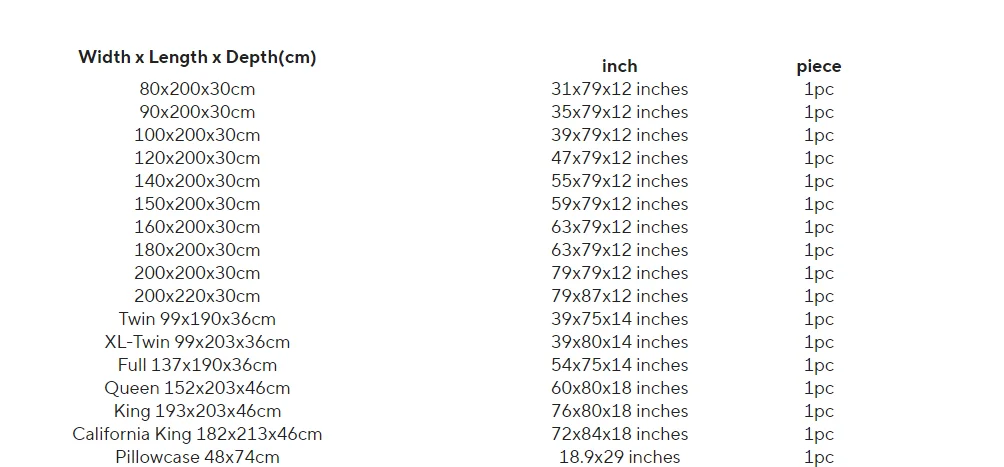Click the 72x84x18 inches value
The height and width of the screenshot is (467, 1004).
tap(619, 434)
